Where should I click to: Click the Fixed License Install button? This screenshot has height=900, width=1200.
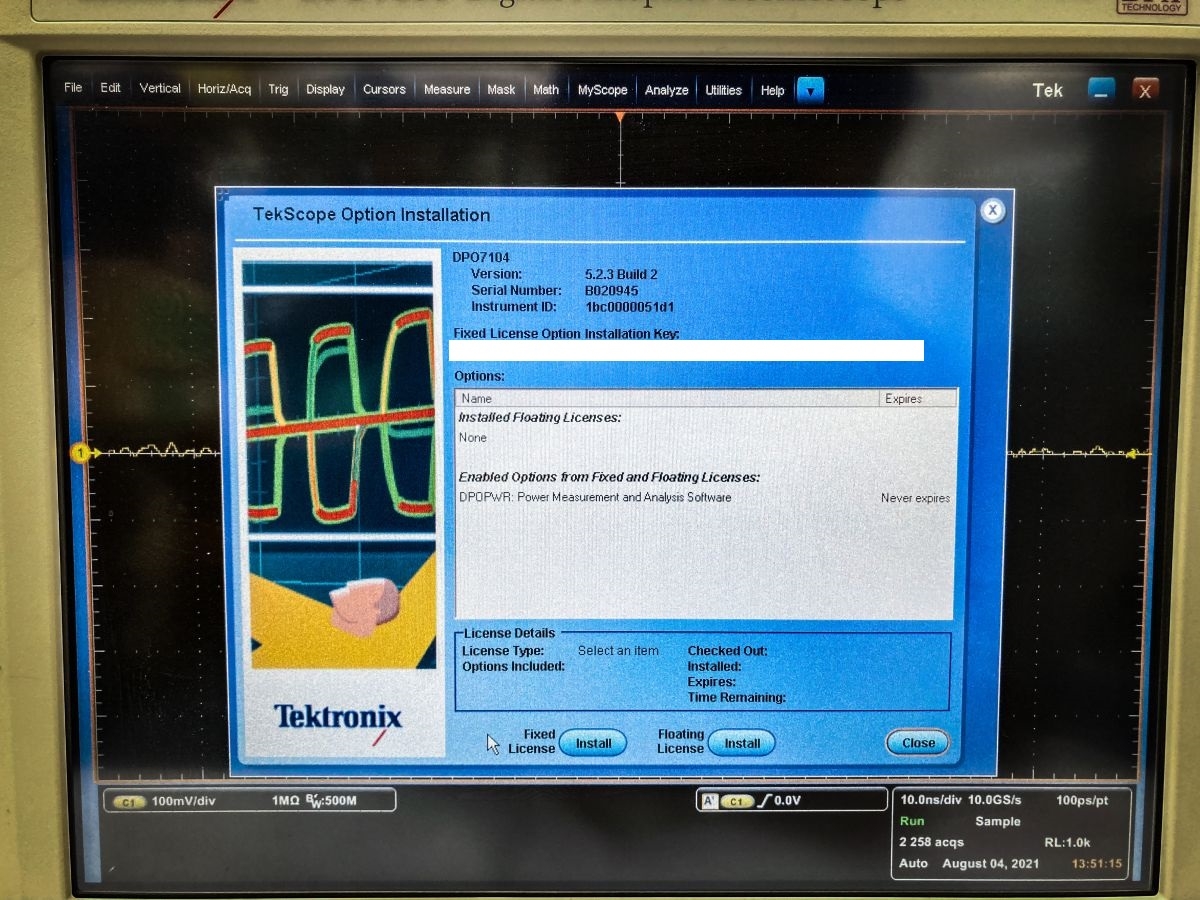coord(593,743)
